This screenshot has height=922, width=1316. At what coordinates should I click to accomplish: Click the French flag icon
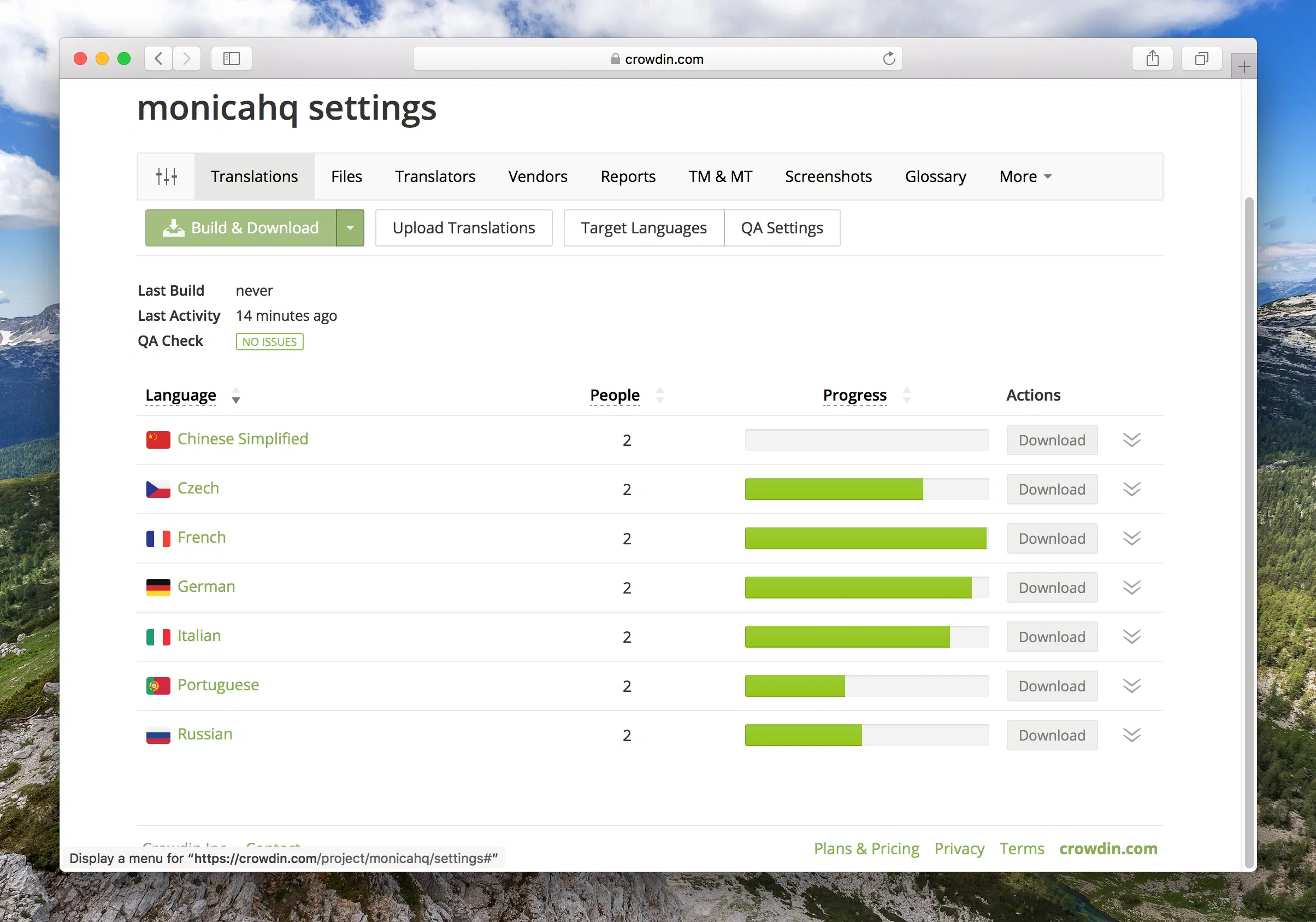158,538
